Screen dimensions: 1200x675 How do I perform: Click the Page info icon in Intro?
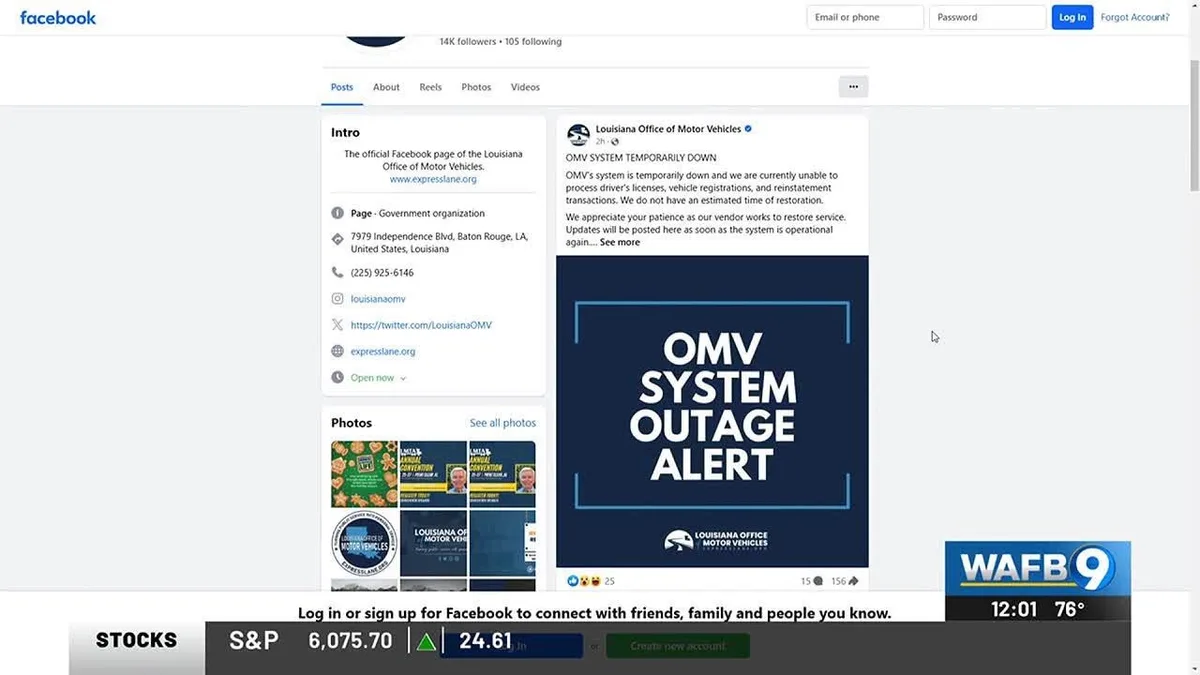coord(338,213)
